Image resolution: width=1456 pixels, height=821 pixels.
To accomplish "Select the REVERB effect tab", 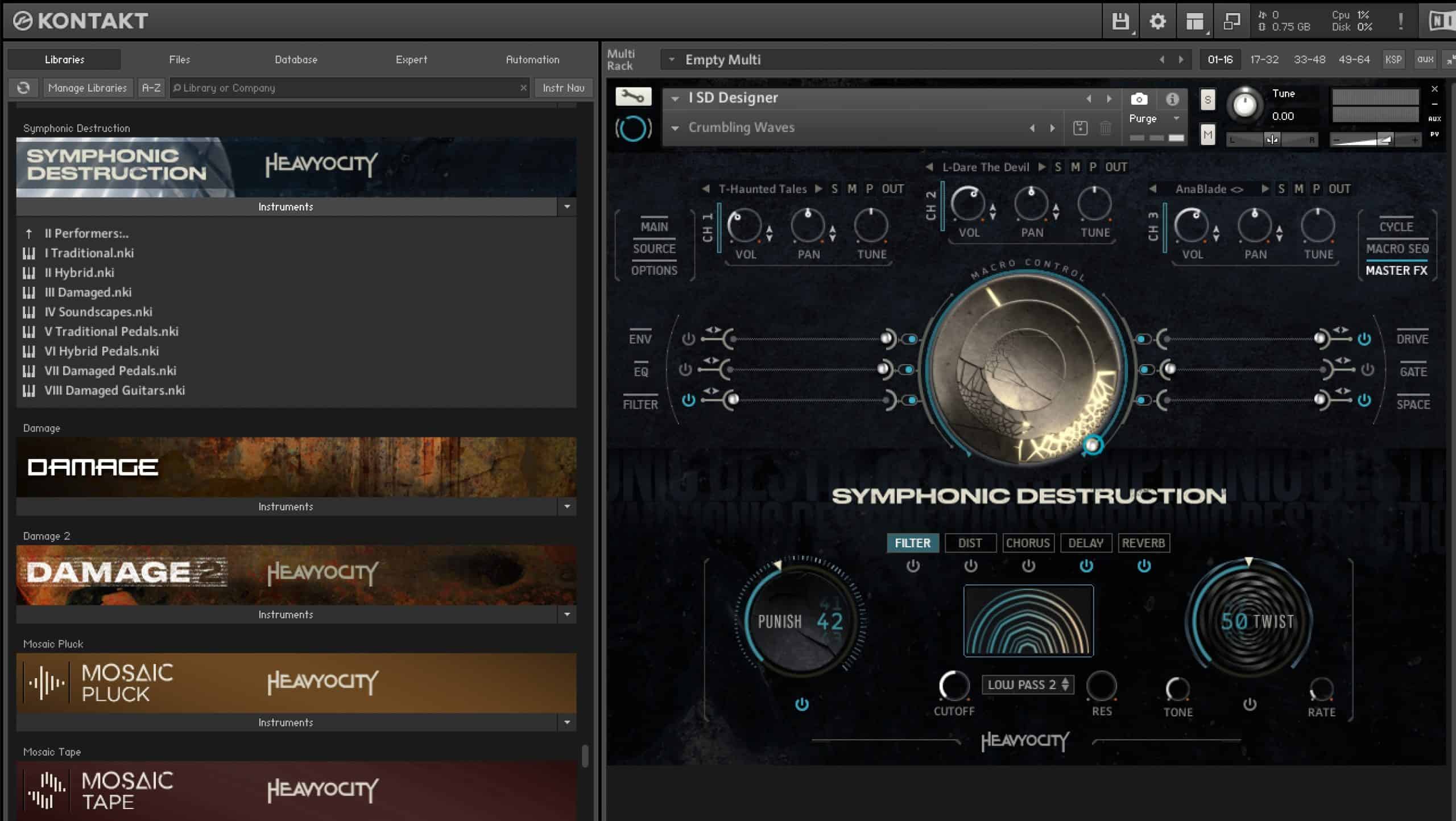I will [1143, 543].
